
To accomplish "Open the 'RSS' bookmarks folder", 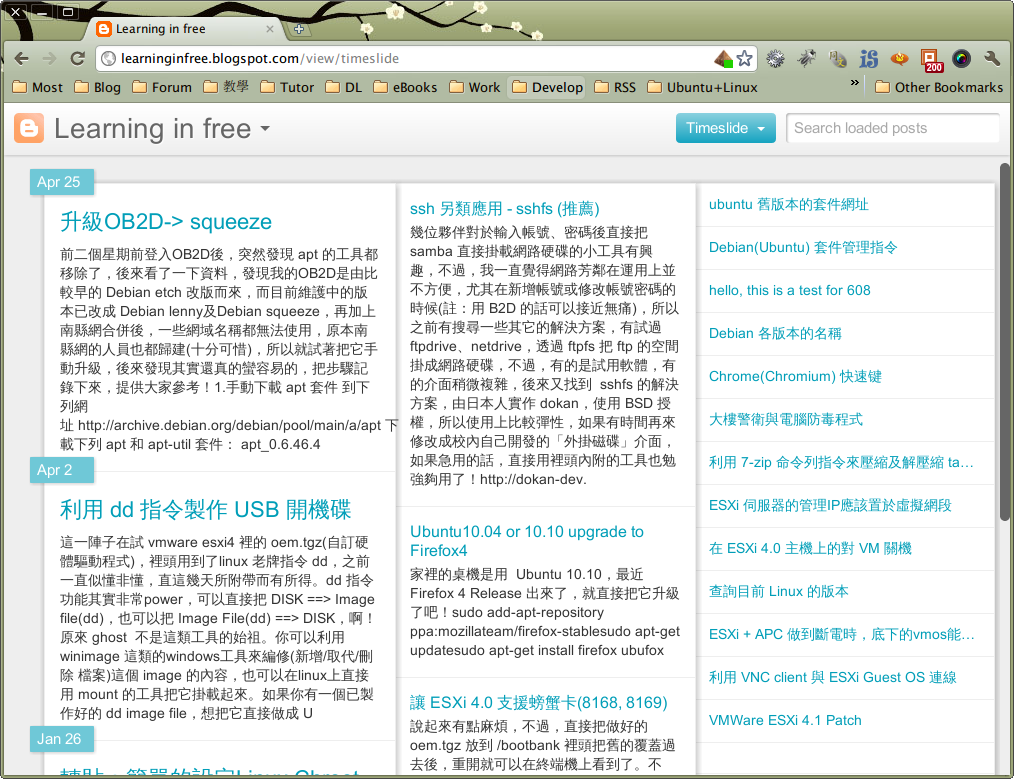I will 615,87.
